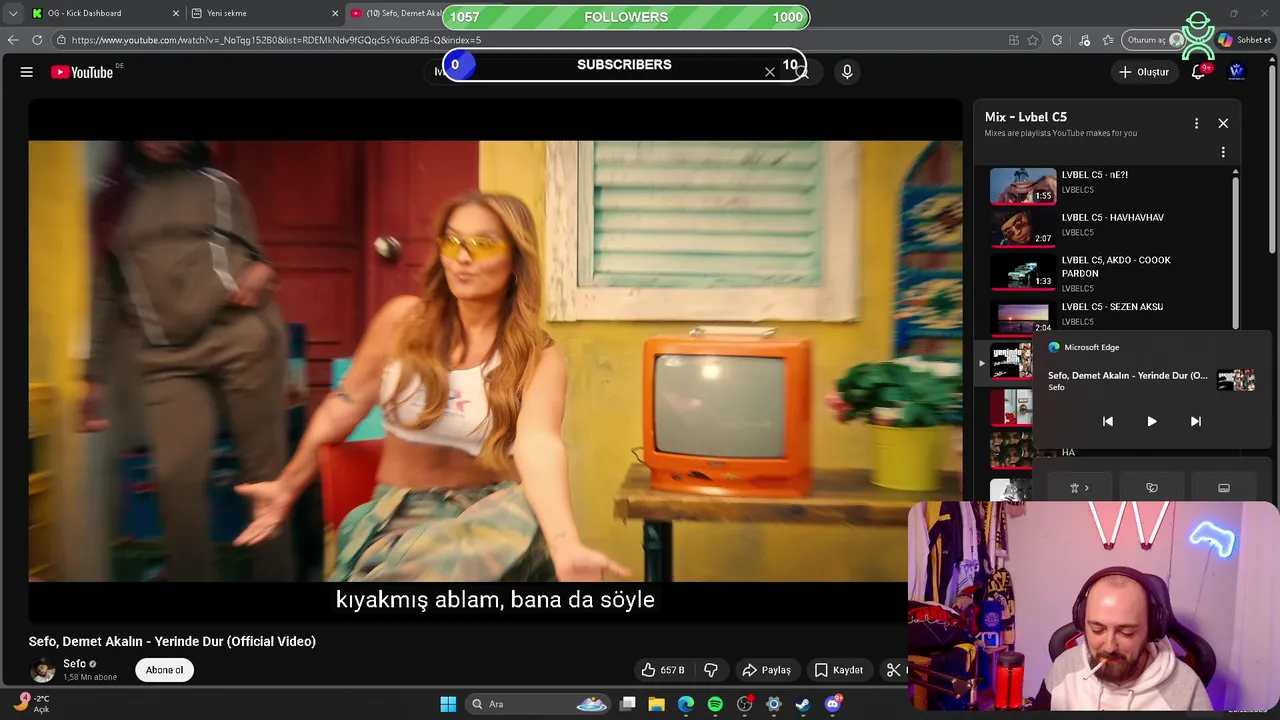Share the video via Paylaş
Viewport: 1280px width, 720px height.
coord(766,670)
